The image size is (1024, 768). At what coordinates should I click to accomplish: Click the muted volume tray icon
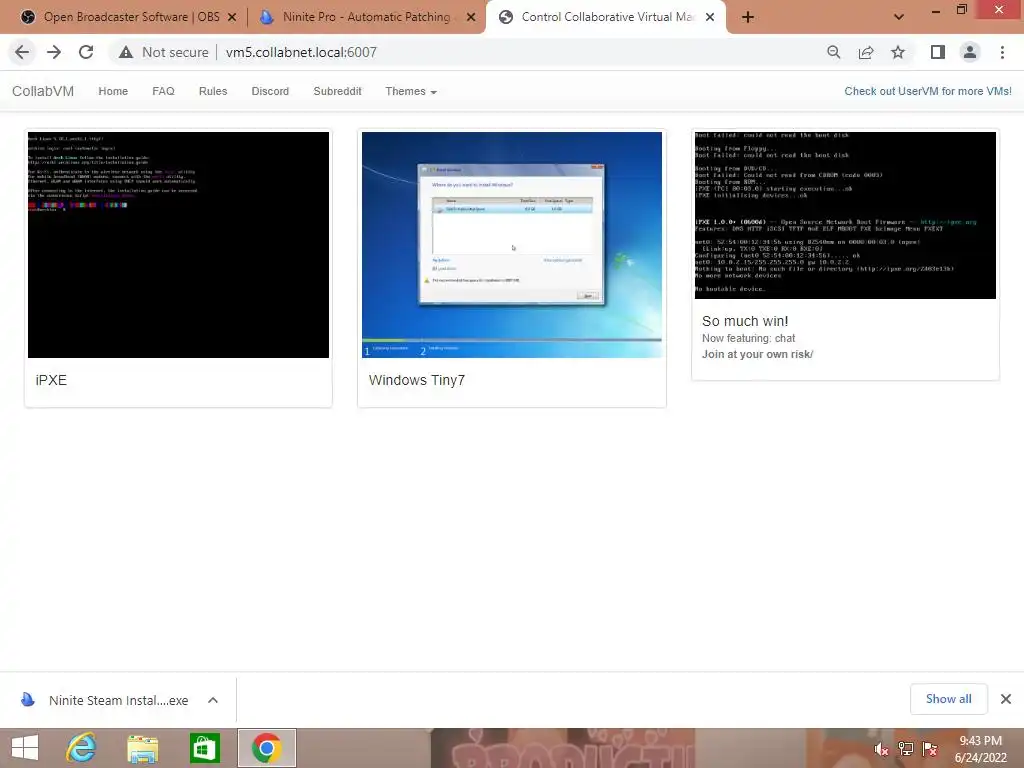coord(881,749)
